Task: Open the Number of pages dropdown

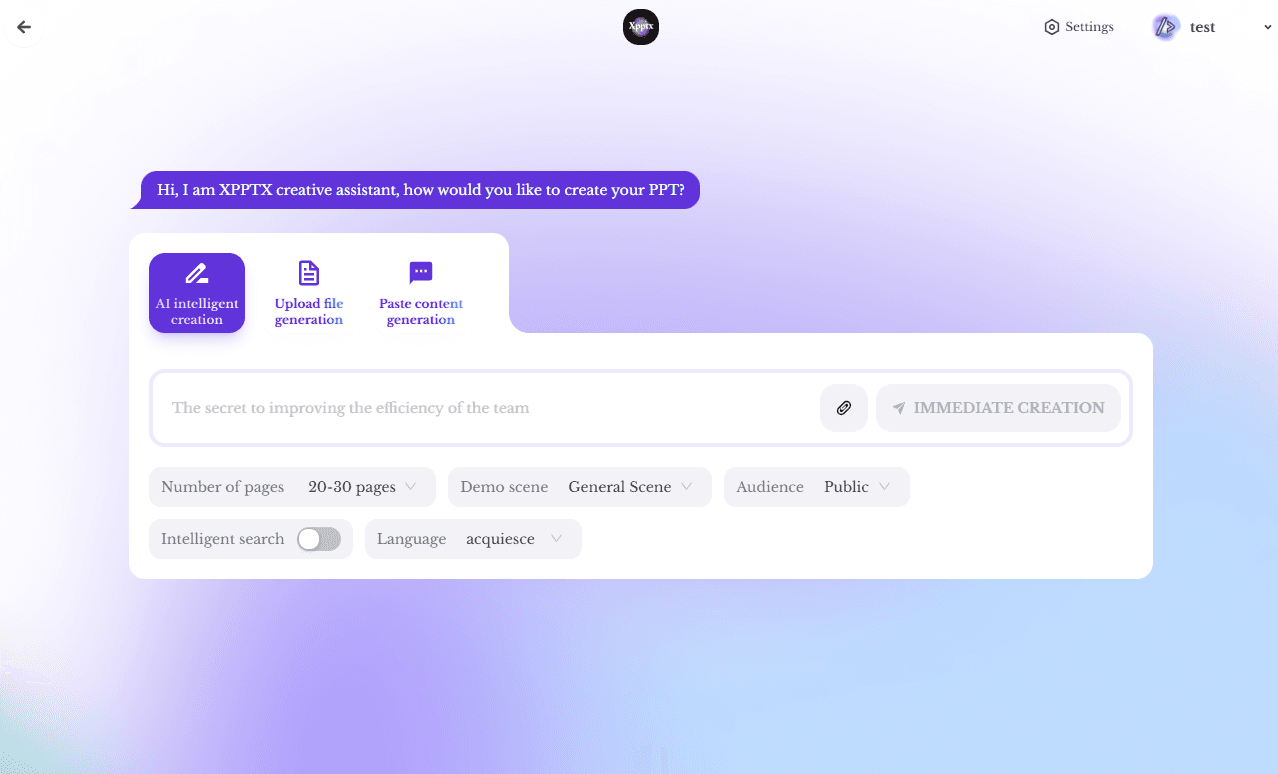Action: pyautogui.click(x=364, y=487)
